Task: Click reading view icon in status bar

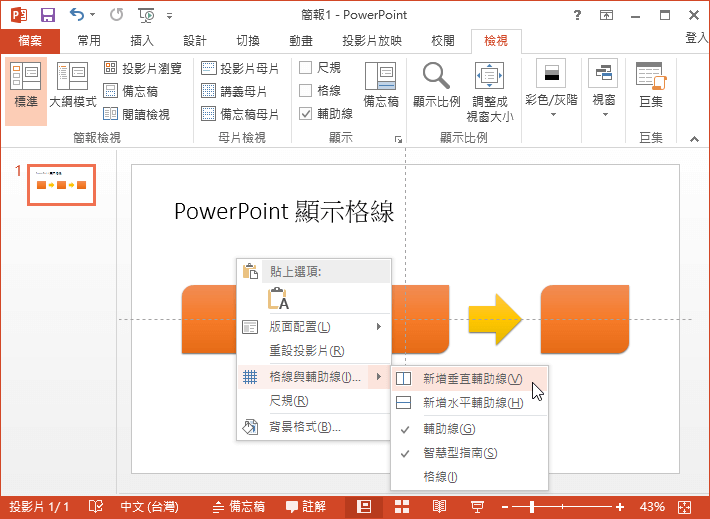Action: point(439,507)
